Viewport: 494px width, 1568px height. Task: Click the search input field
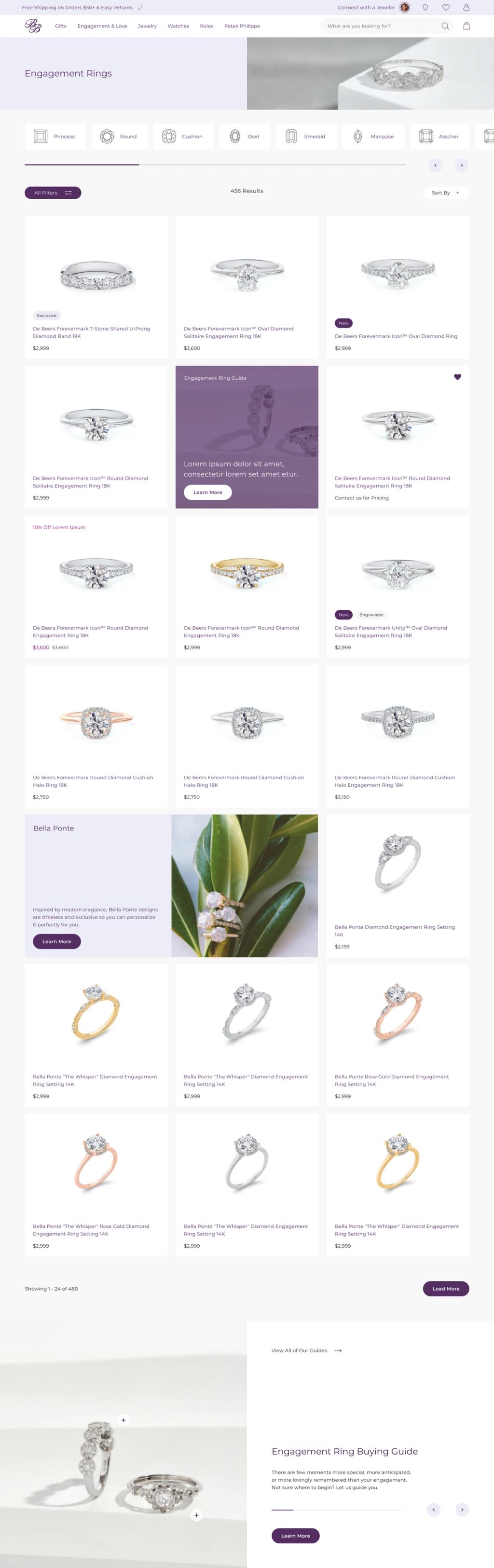(x=380, y=26)
